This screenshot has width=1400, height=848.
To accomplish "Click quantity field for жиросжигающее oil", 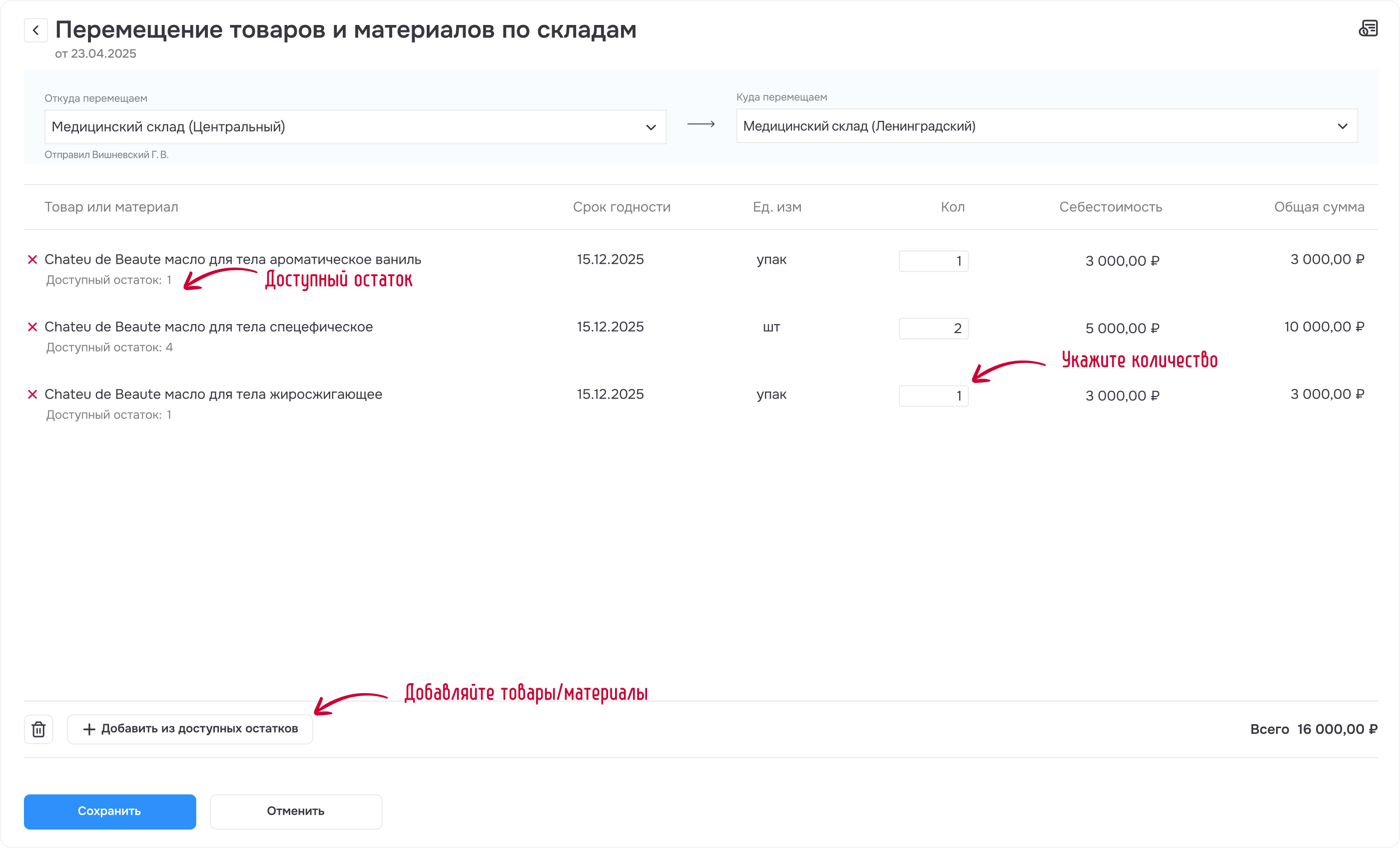I will point(933,396).
